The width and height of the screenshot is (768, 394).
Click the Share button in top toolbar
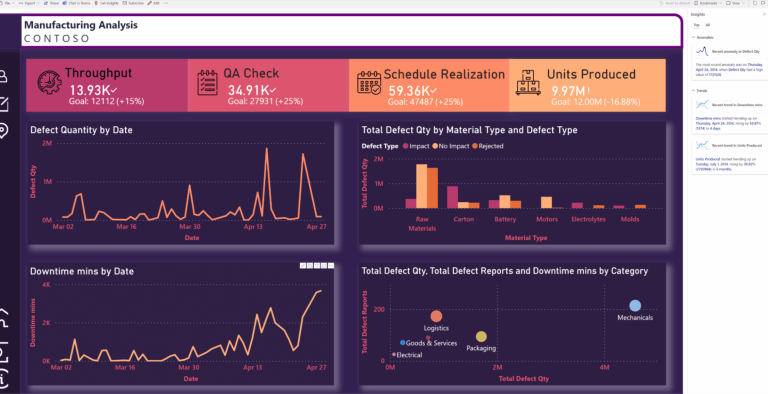51,3
